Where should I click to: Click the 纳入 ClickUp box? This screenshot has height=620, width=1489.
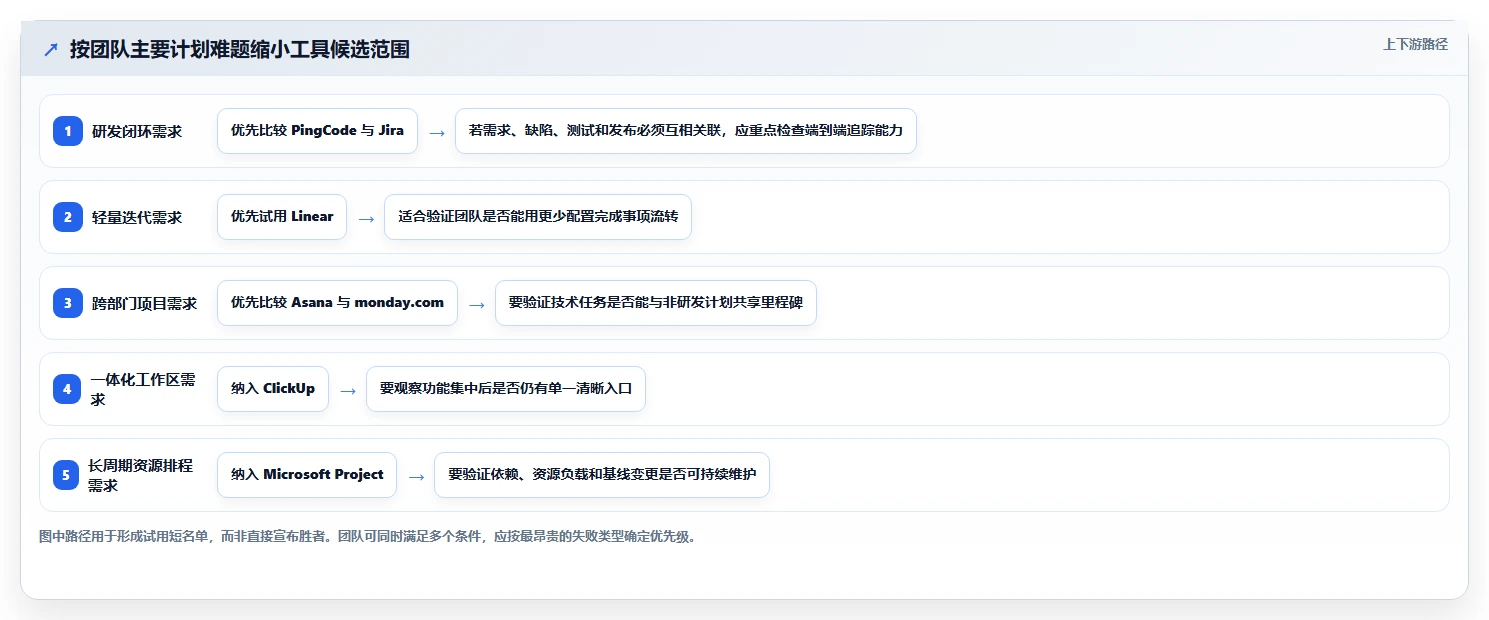point(273,389)
